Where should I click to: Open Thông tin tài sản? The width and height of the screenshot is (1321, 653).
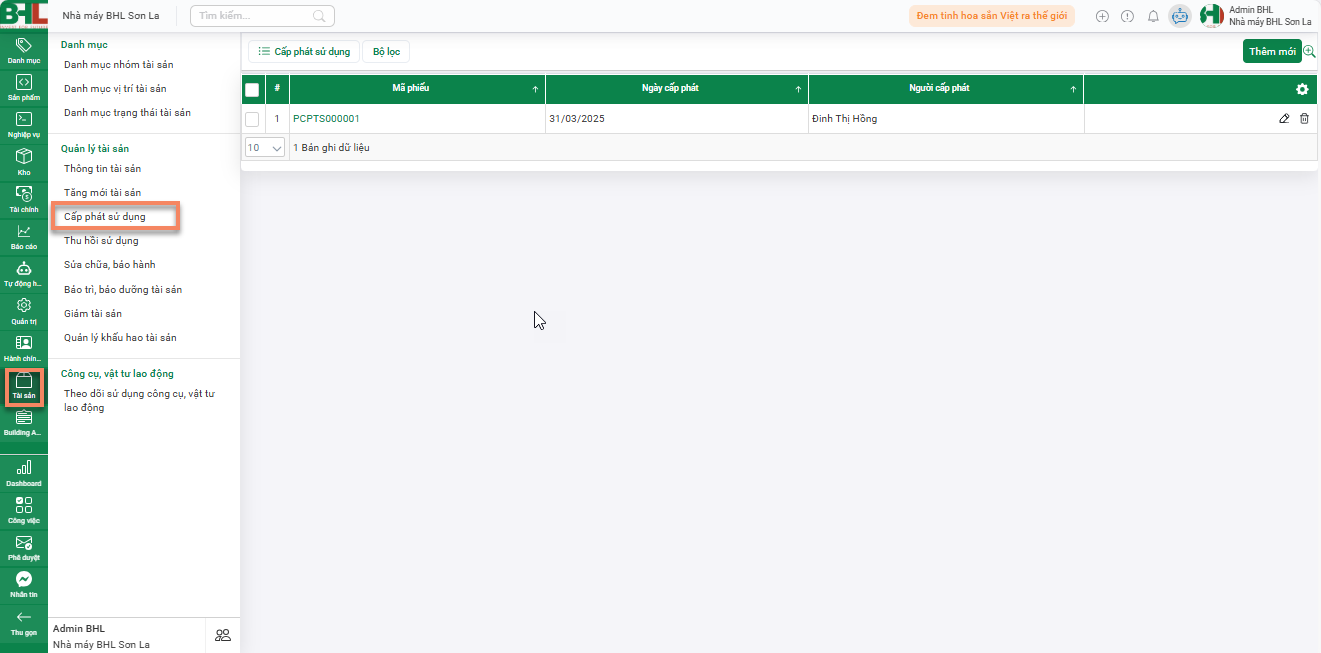click(103, 169)
